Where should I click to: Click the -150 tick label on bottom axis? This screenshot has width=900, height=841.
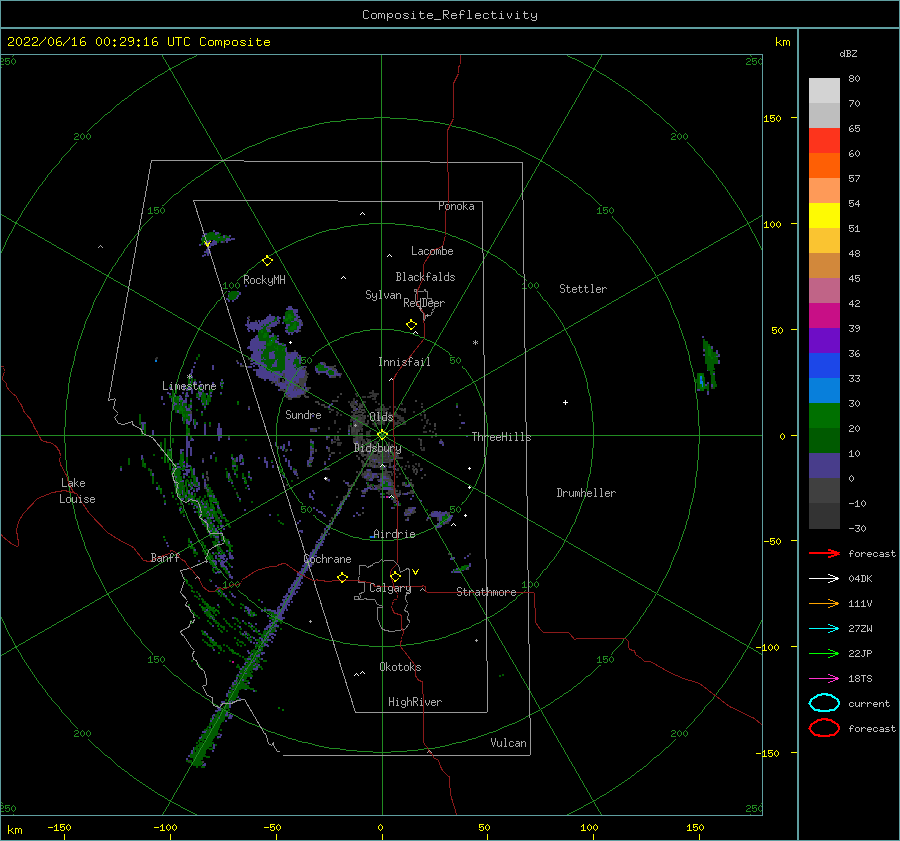point(59,827)
